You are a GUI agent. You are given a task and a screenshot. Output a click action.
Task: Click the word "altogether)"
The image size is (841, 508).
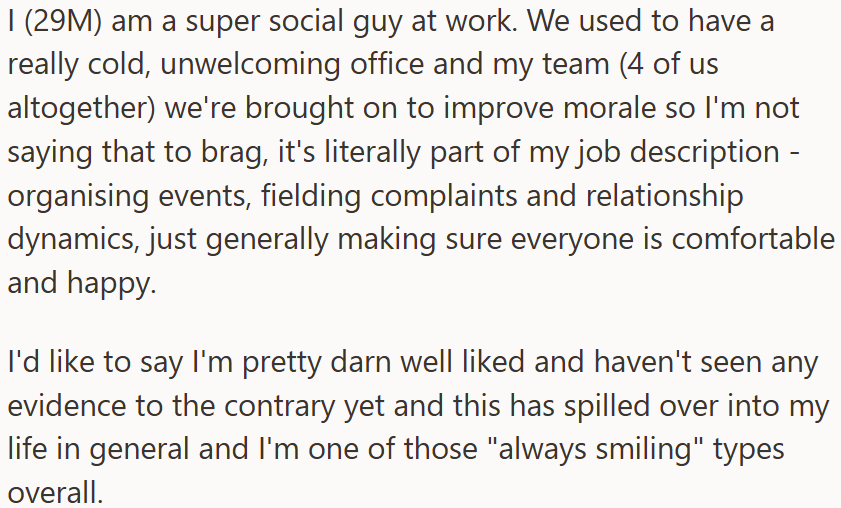click(x=81, y=108)
